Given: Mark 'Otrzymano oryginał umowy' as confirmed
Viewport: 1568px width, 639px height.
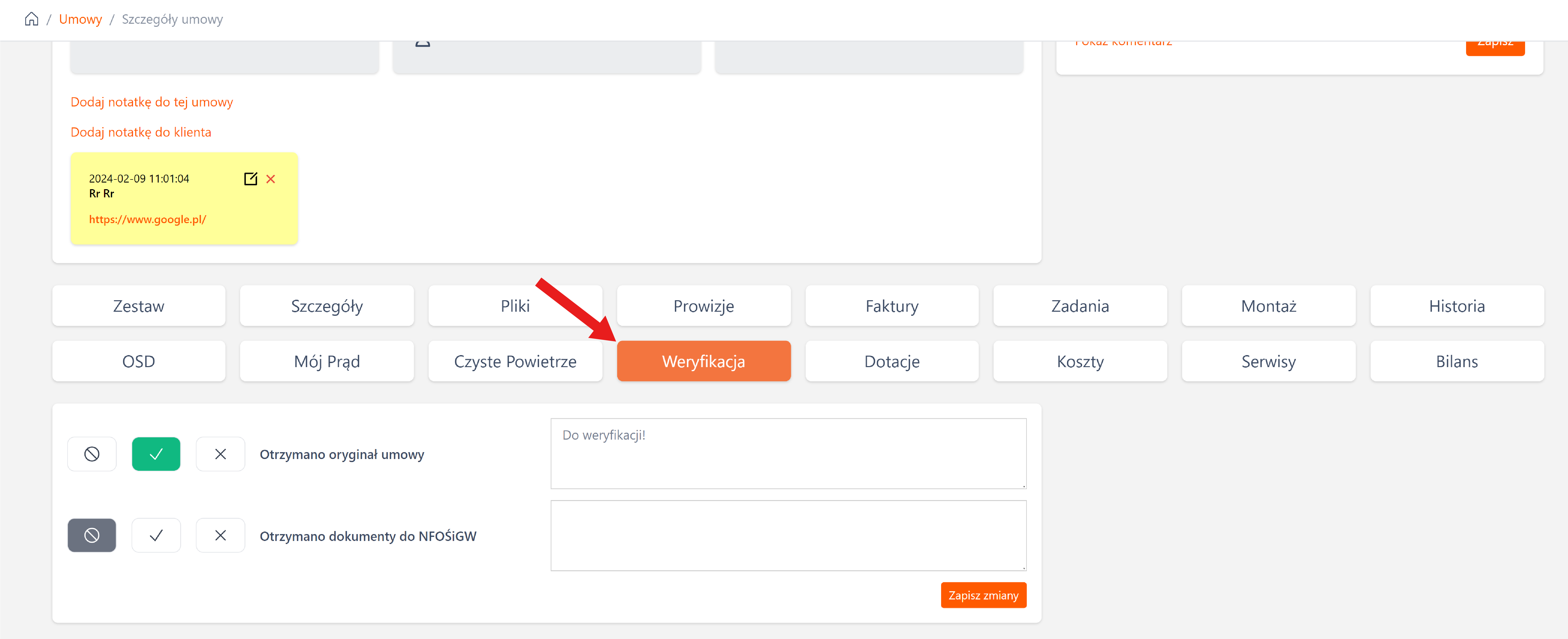Looking at the screenshot, I should [x=156, y=454].
